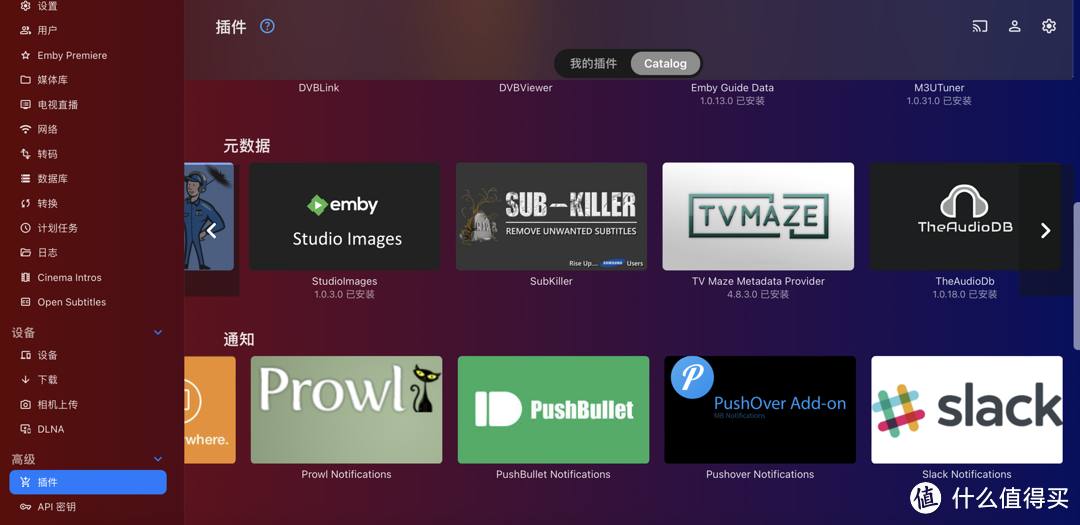This screenshot has height=525, width=1080.
Task: Click the 相机上传 camera icon
Action: 25,404
